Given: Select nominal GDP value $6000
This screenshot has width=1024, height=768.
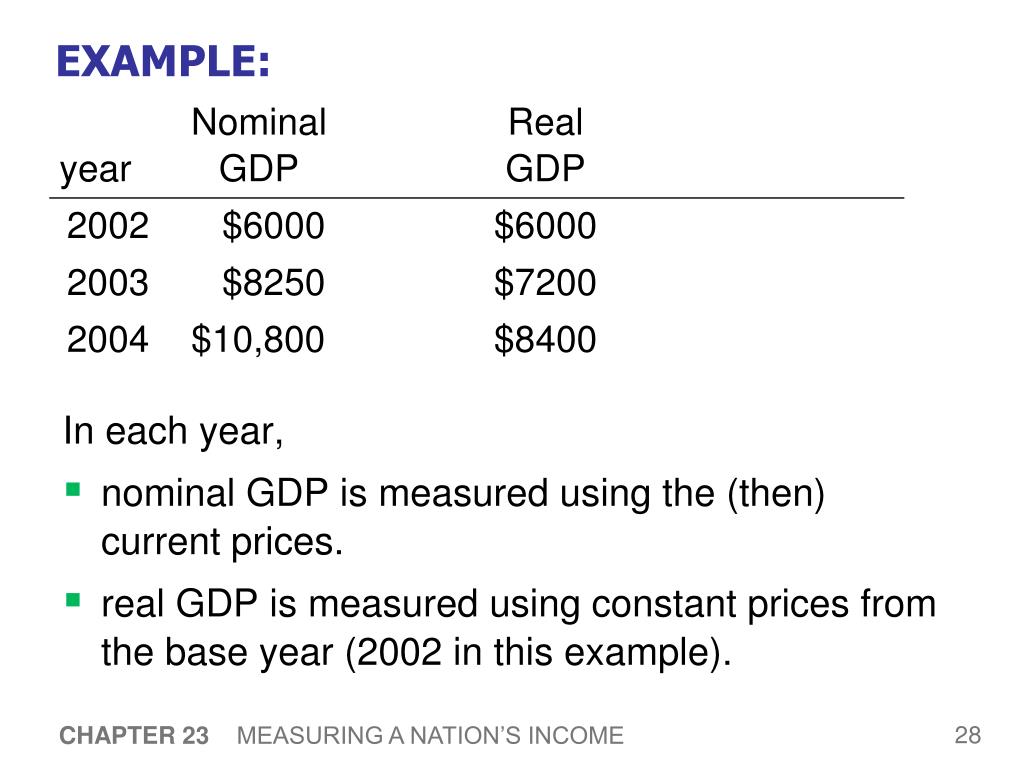Looking at the screenshot, I should click(x=273, y=226).
